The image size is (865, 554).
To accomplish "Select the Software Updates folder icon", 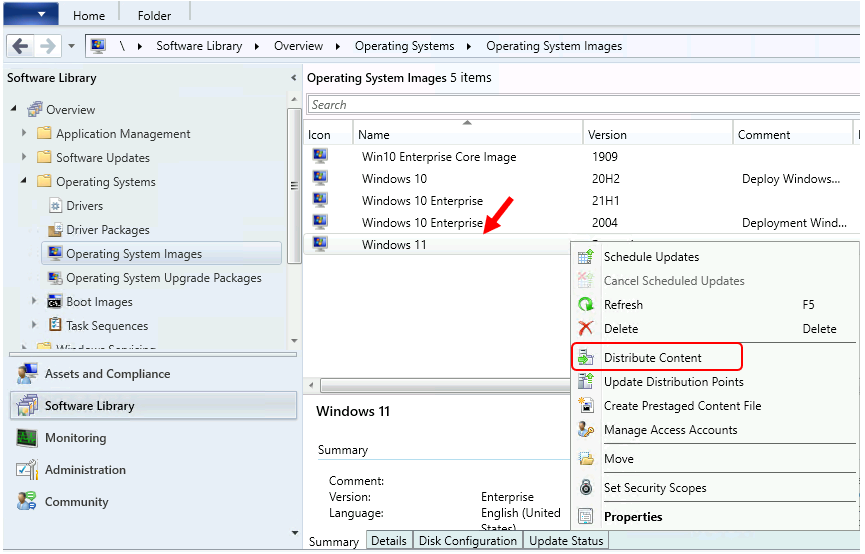I will pos(44,157).
